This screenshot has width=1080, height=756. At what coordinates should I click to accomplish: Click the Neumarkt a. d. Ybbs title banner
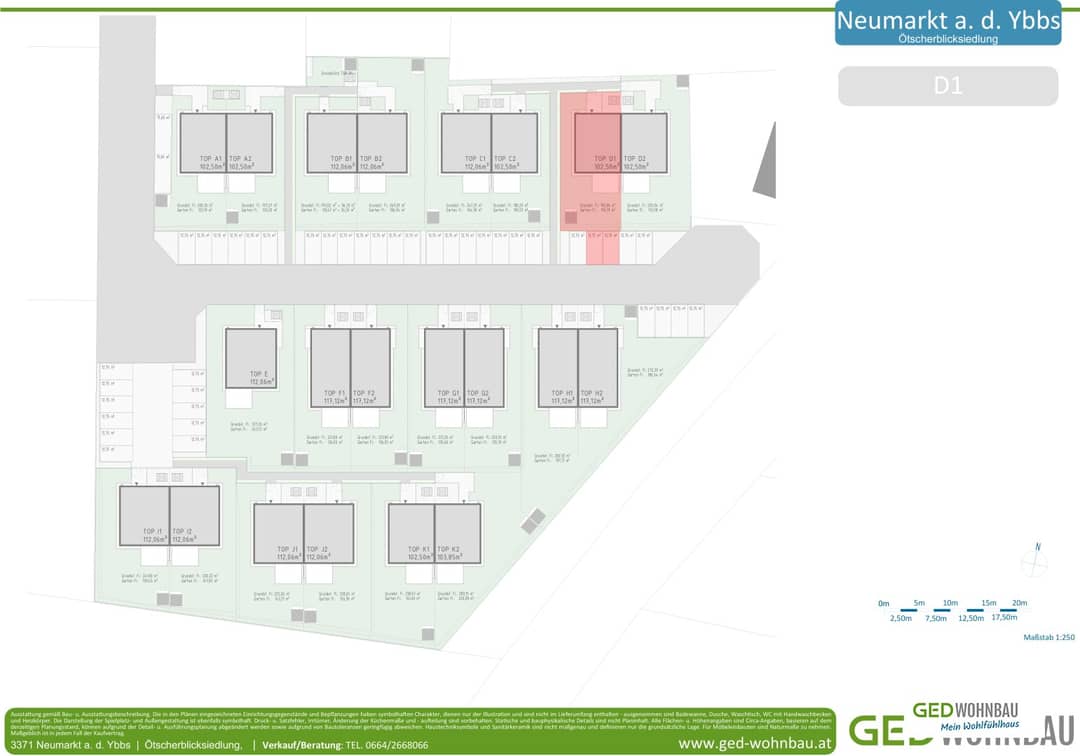(x=948, y=24)
